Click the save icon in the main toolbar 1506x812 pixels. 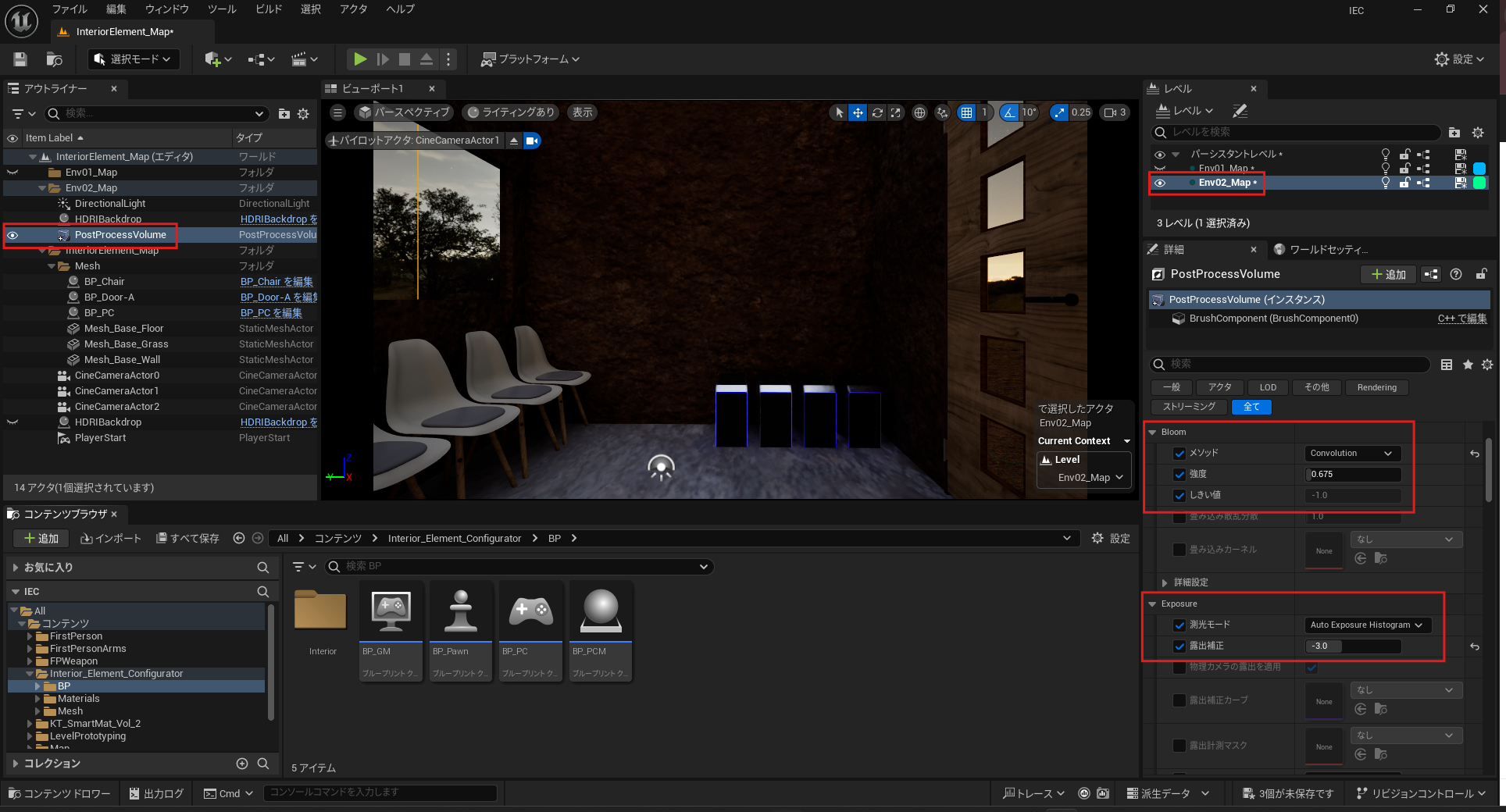click(20, 59)
